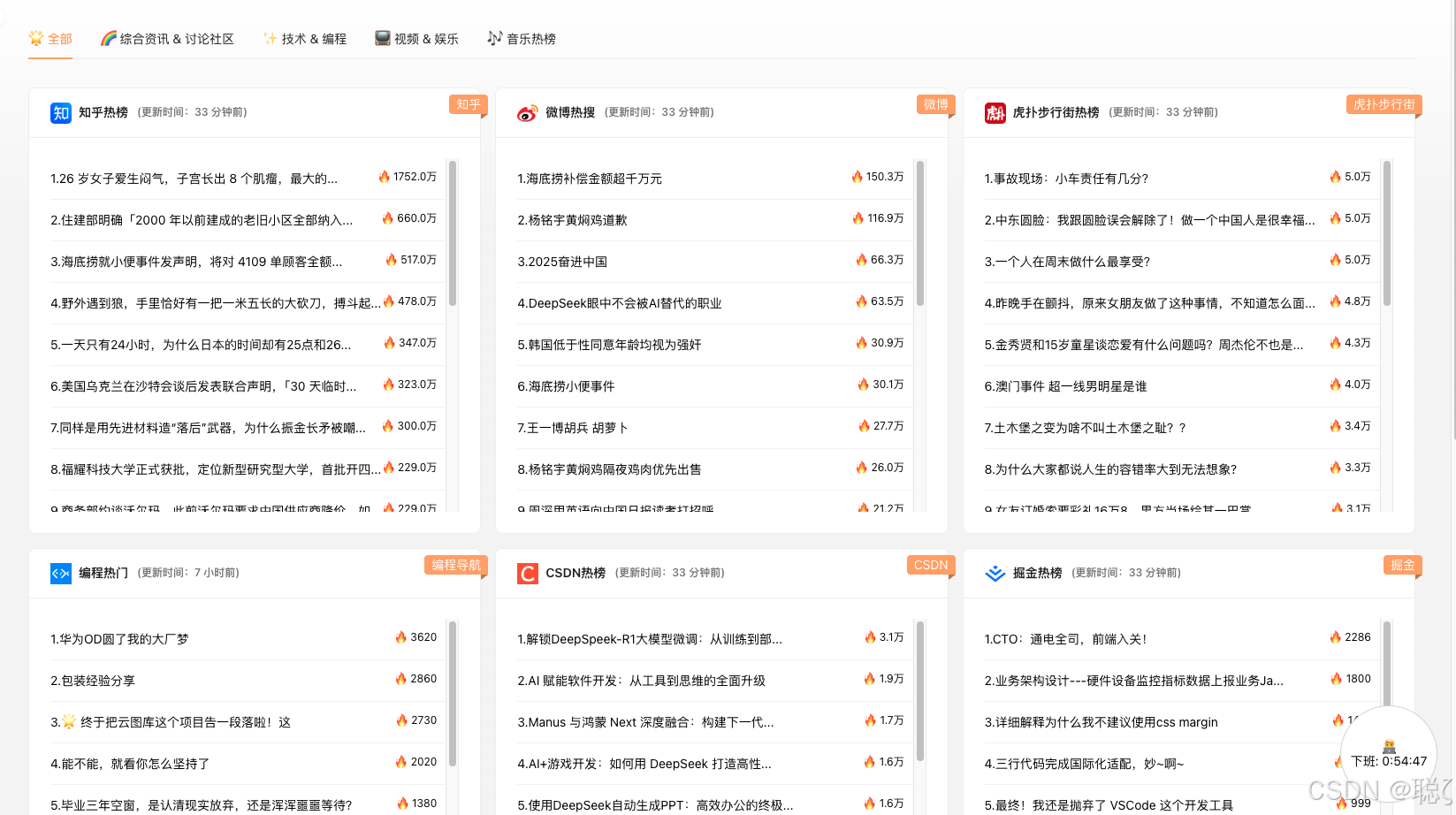The image size is (1456, 815).
Task: Open Zhihu item 美国乌克兰在沙特会谈后发表联合声明
Action: coord(203,386)
